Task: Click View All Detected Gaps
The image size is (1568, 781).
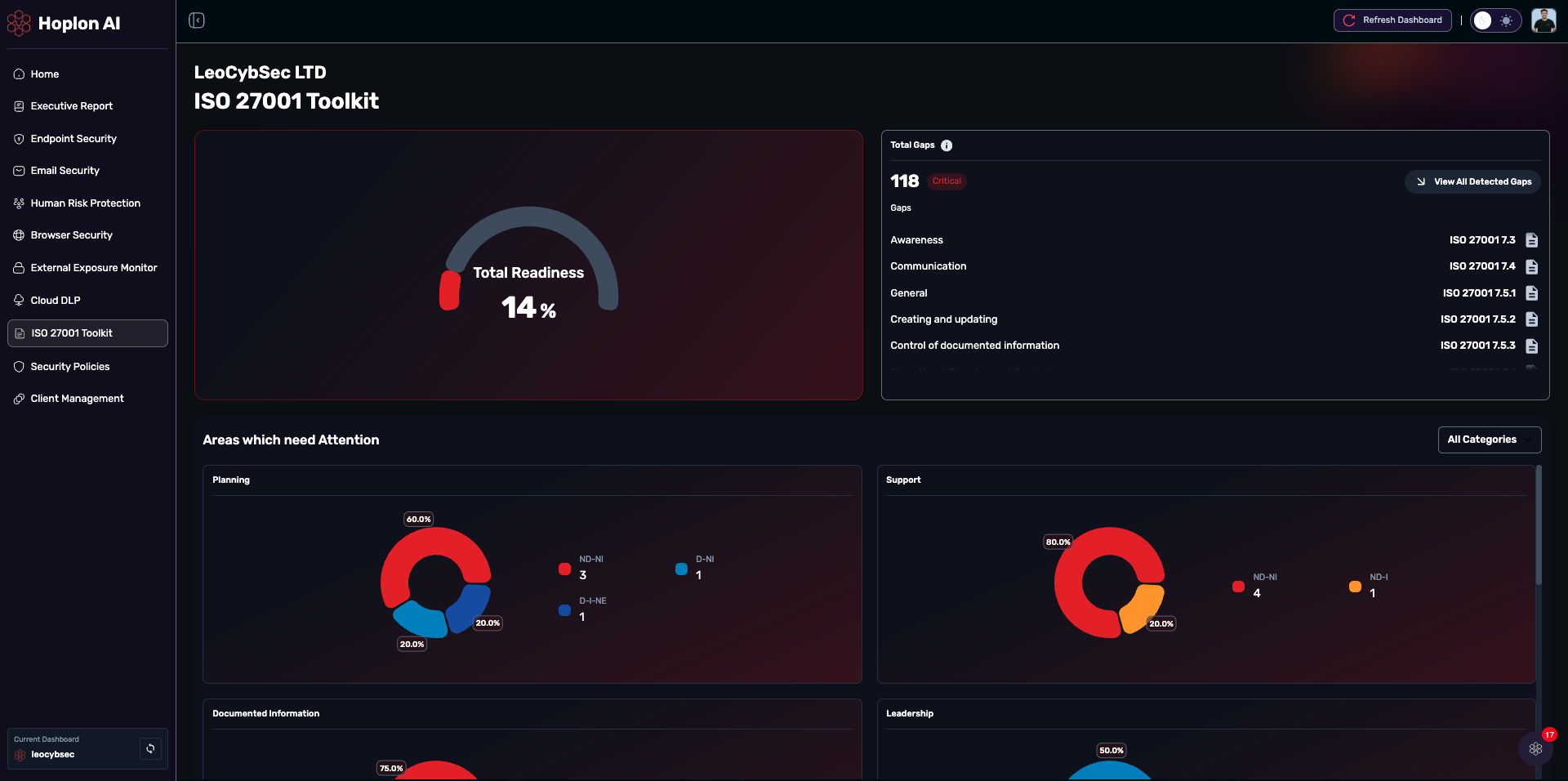Action: point(1472,181)
